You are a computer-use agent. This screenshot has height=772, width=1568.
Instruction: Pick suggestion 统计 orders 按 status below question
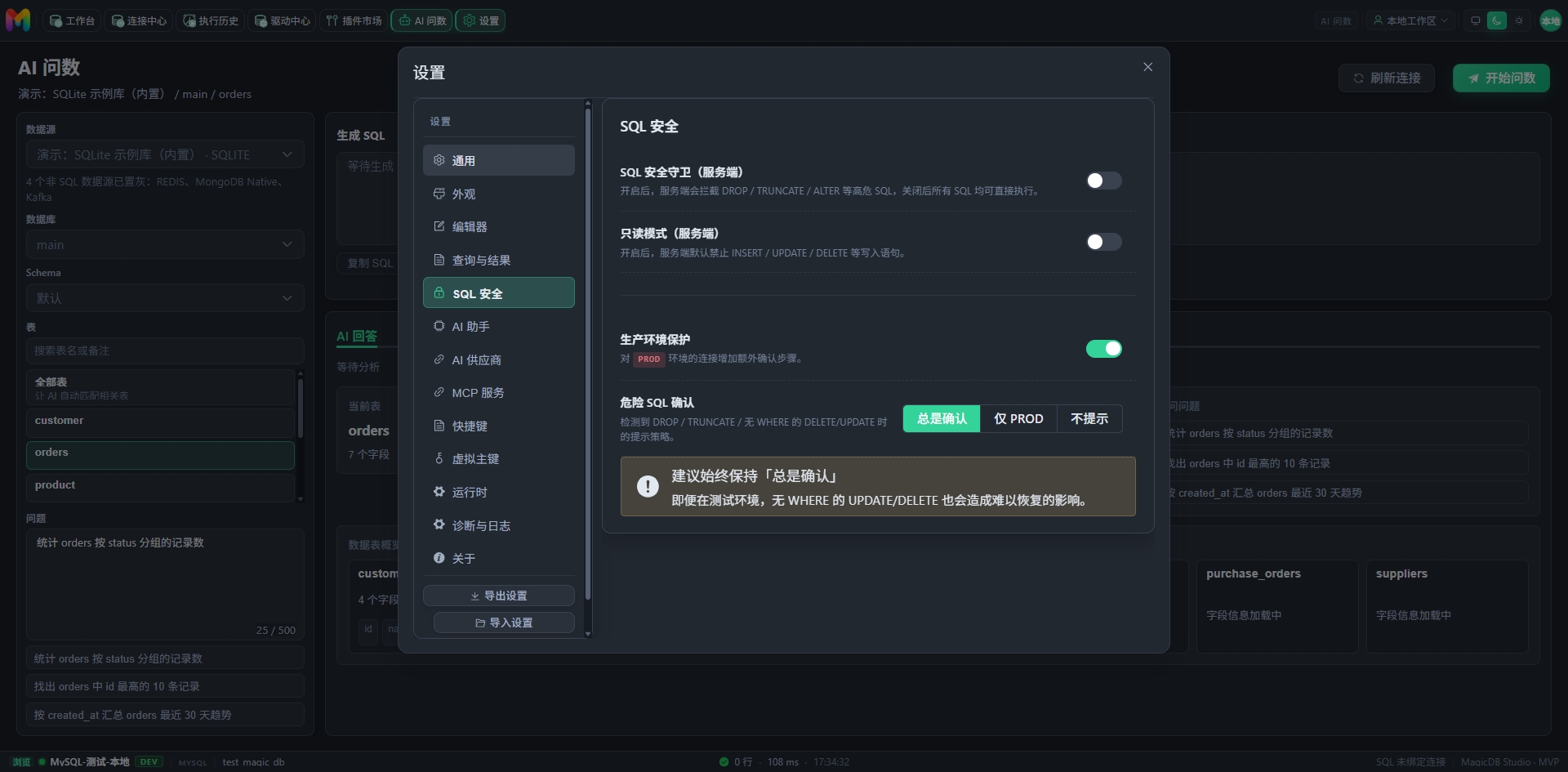tap(165, 658)
